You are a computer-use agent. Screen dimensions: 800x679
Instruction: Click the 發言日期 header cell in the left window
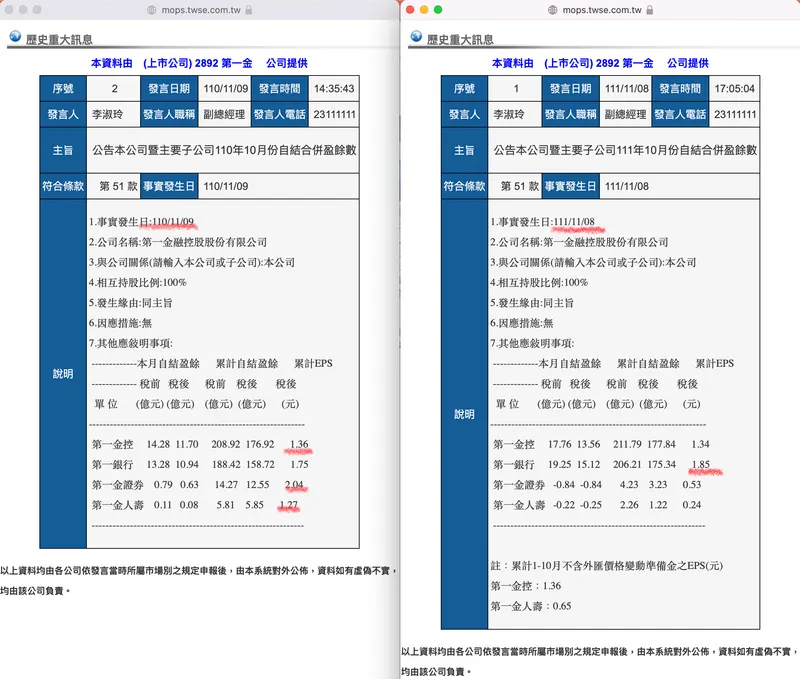169,89
